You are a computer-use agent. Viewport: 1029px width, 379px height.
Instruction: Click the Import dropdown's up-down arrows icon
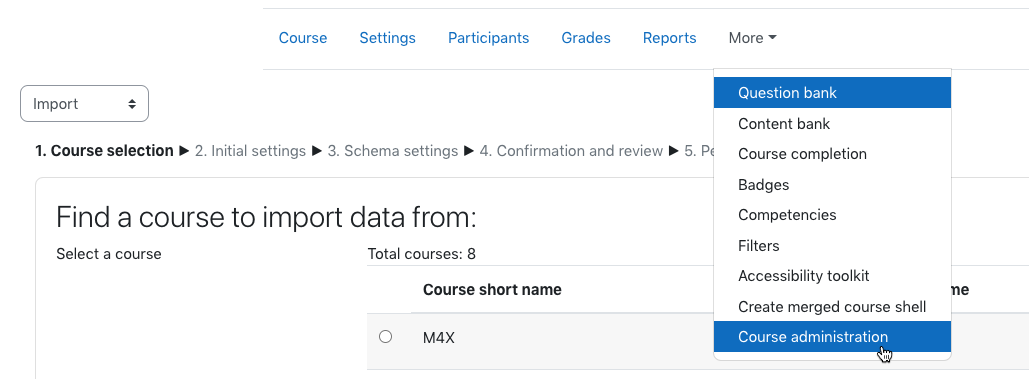coord(132,104)
